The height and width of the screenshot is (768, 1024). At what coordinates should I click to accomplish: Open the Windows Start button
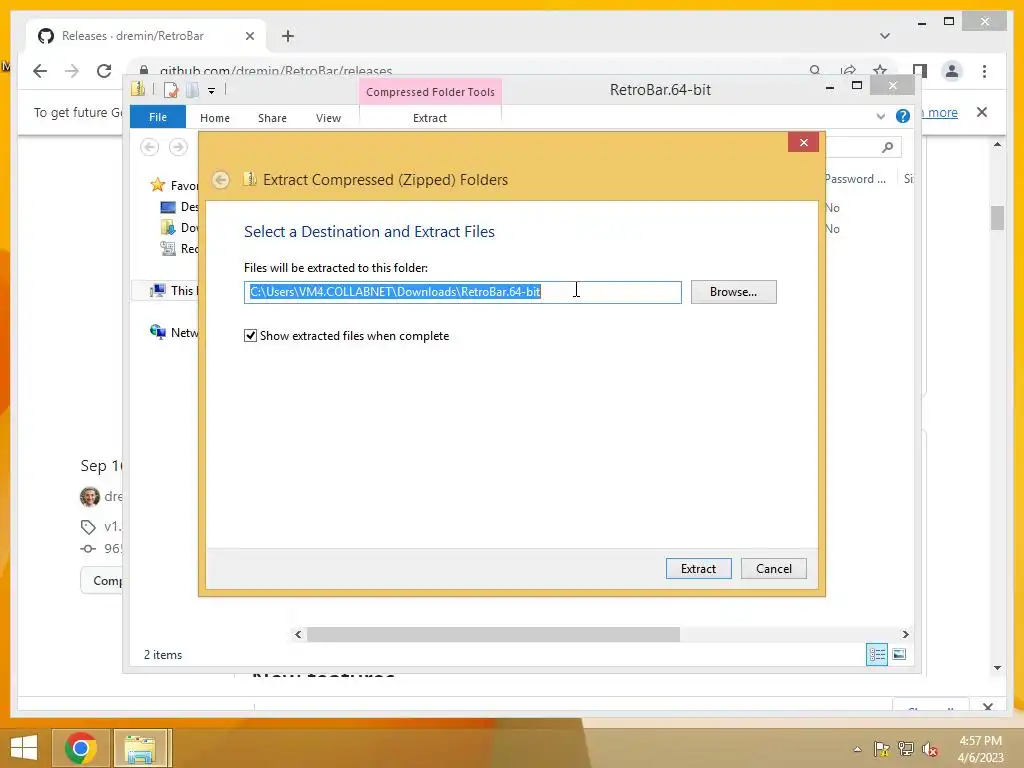24,748
